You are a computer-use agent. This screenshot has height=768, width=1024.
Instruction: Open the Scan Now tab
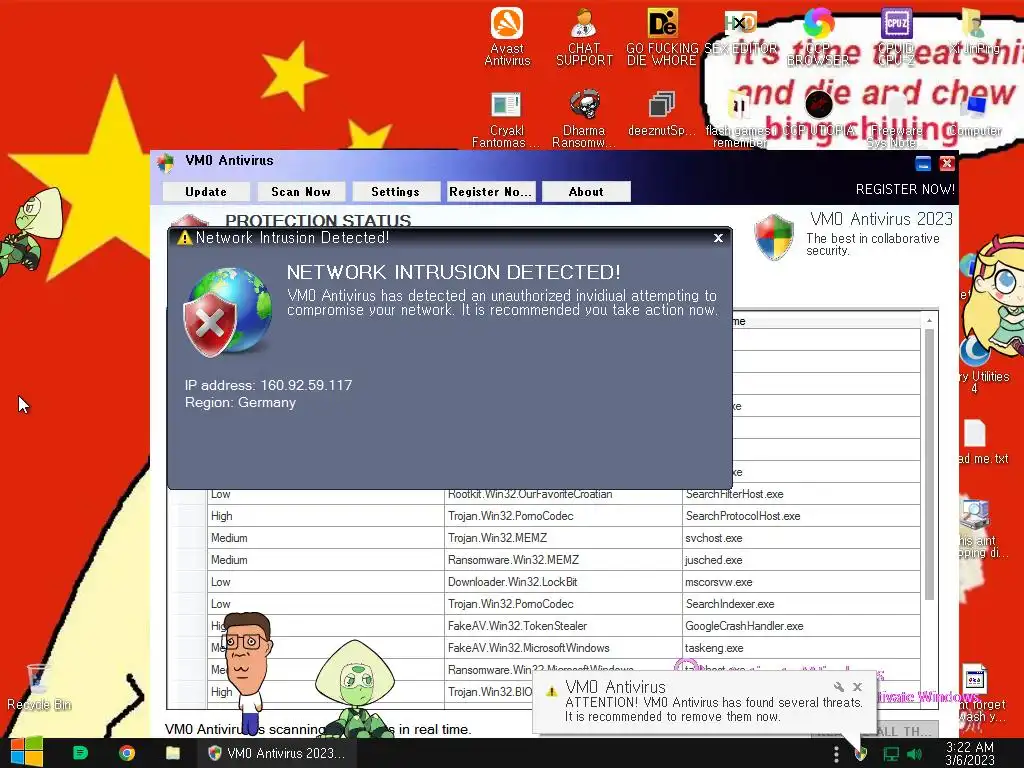point(300,191)
